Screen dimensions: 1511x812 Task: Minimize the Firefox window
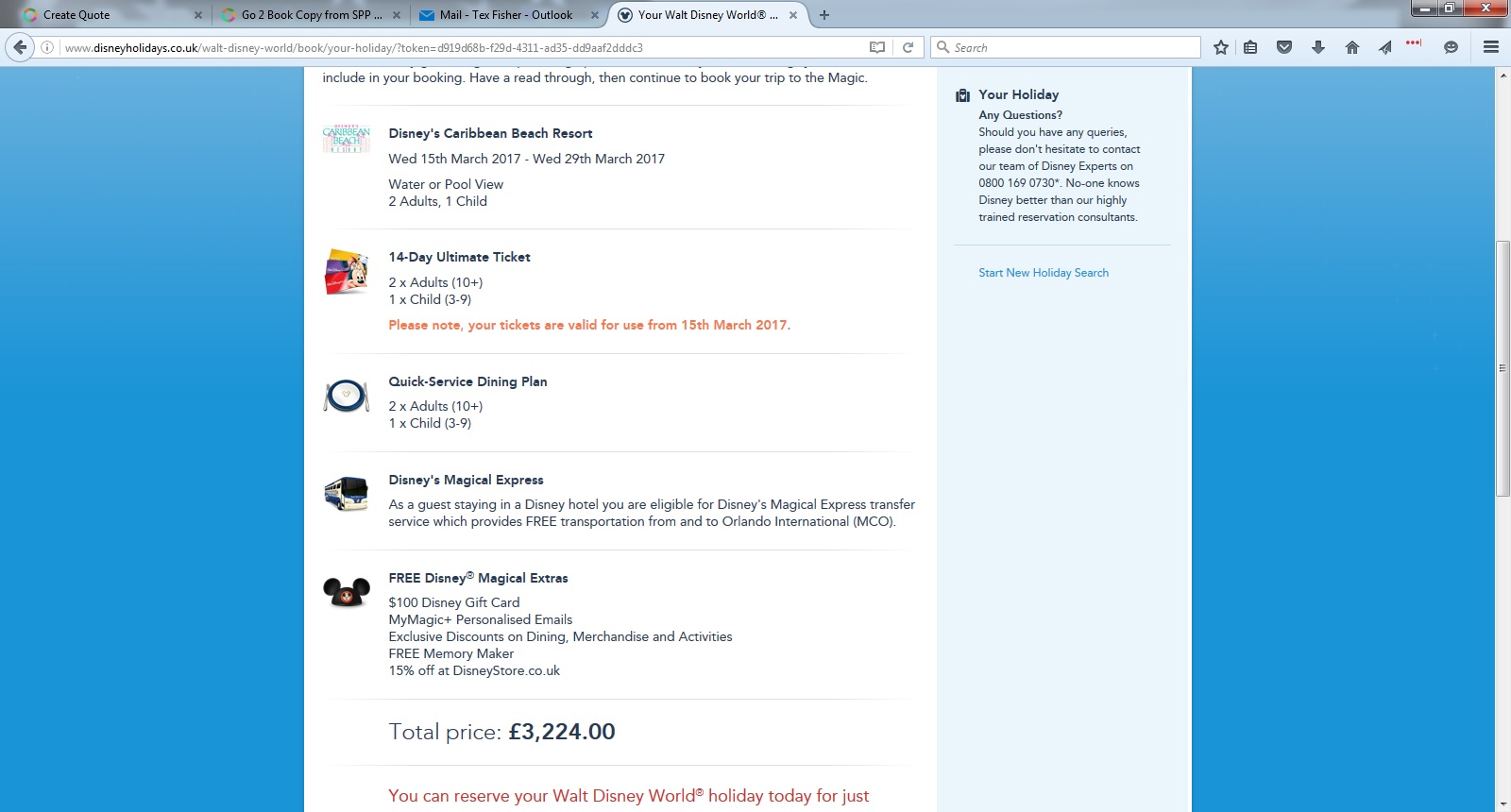(x=1424, y=8)
